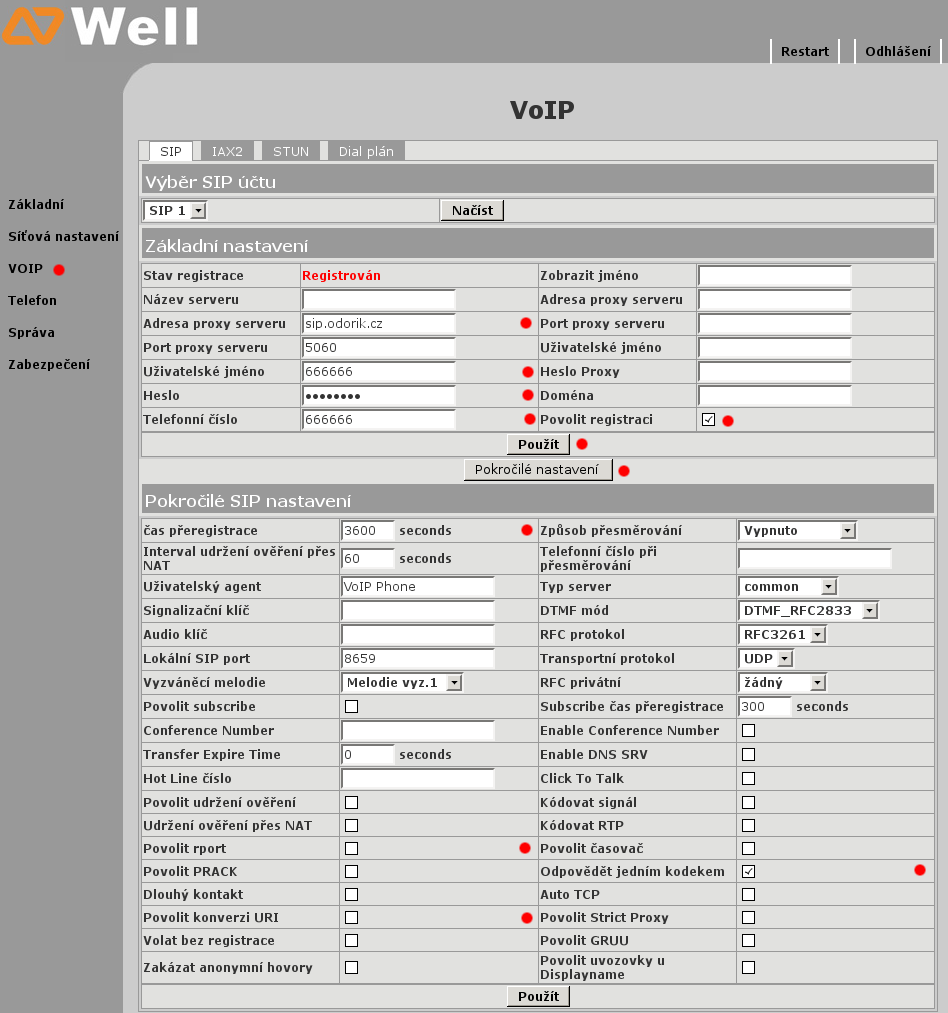948x1013 pixels.
Task: Expand DTMF mód dropdown
Action: [x=808, y=610]
